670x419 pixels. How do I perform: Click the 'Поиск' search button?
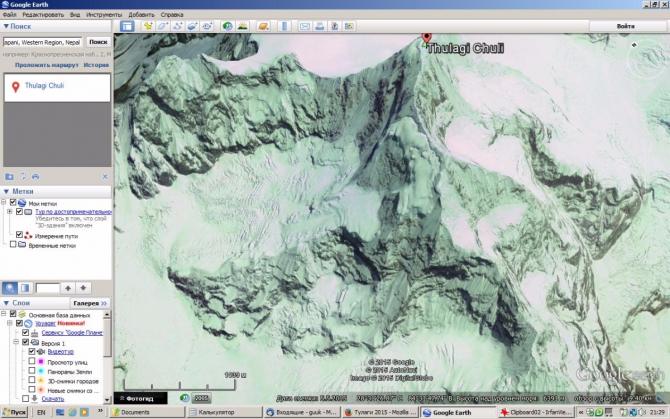point(98,43)
